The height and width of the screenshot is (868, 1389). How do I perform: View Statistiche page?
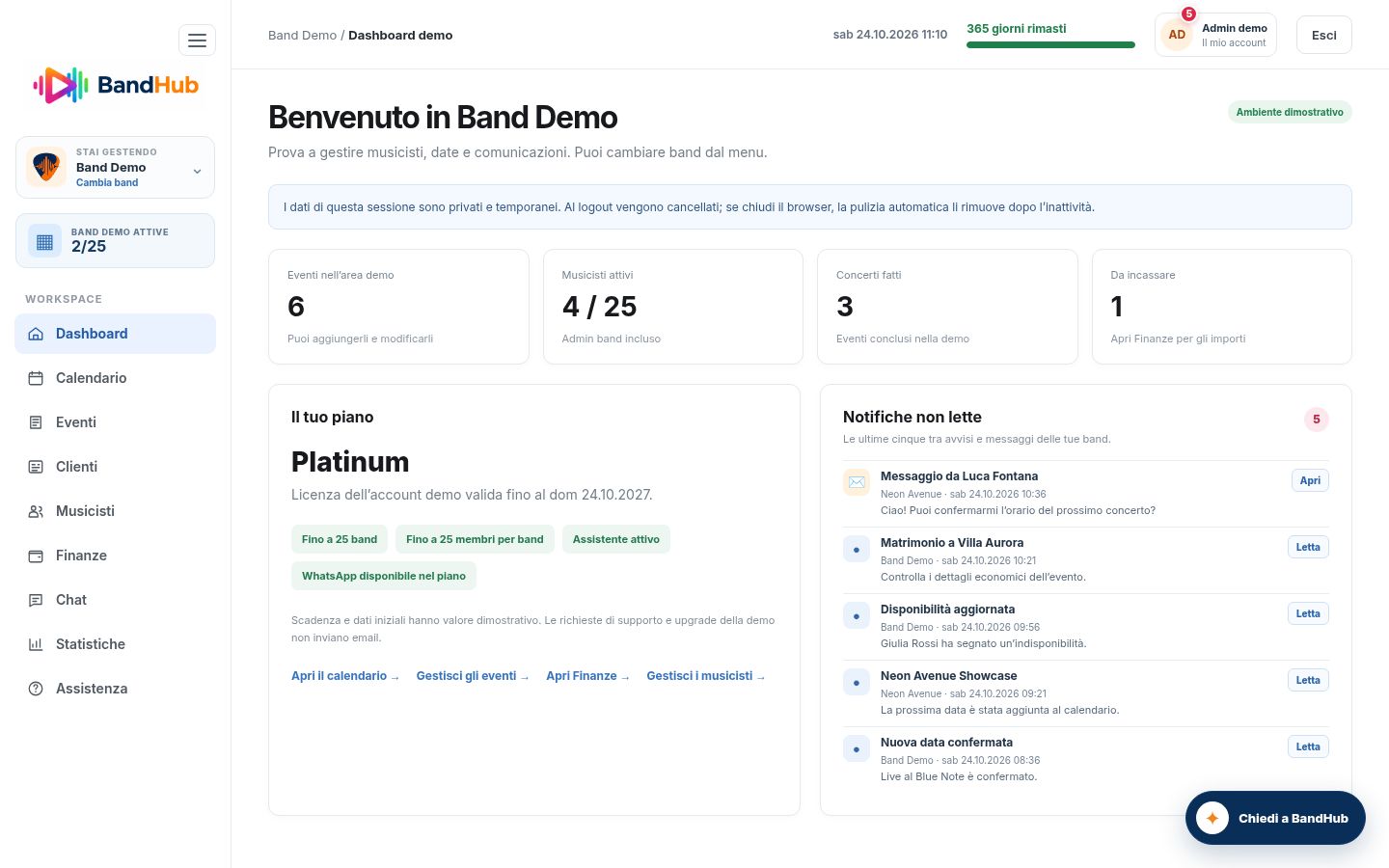pos(115,644)
